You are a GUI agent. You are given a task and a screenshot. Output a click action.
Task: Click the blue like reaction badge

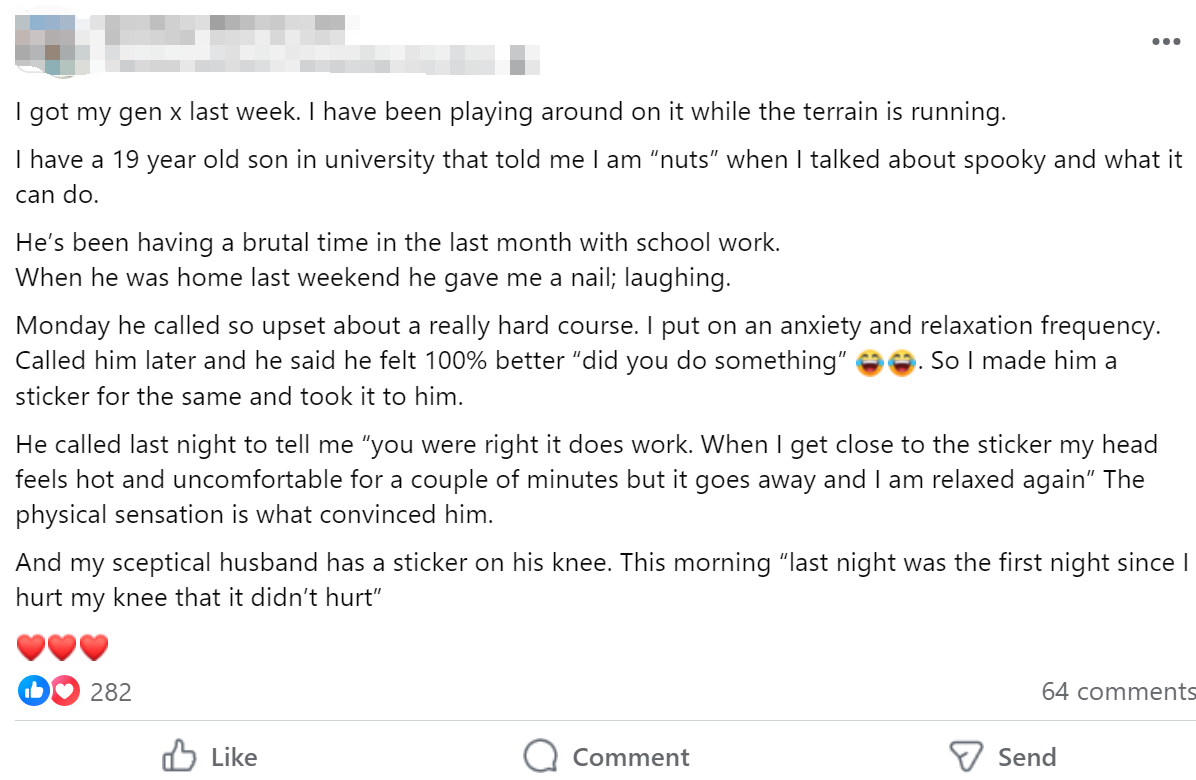pos(34,691)
